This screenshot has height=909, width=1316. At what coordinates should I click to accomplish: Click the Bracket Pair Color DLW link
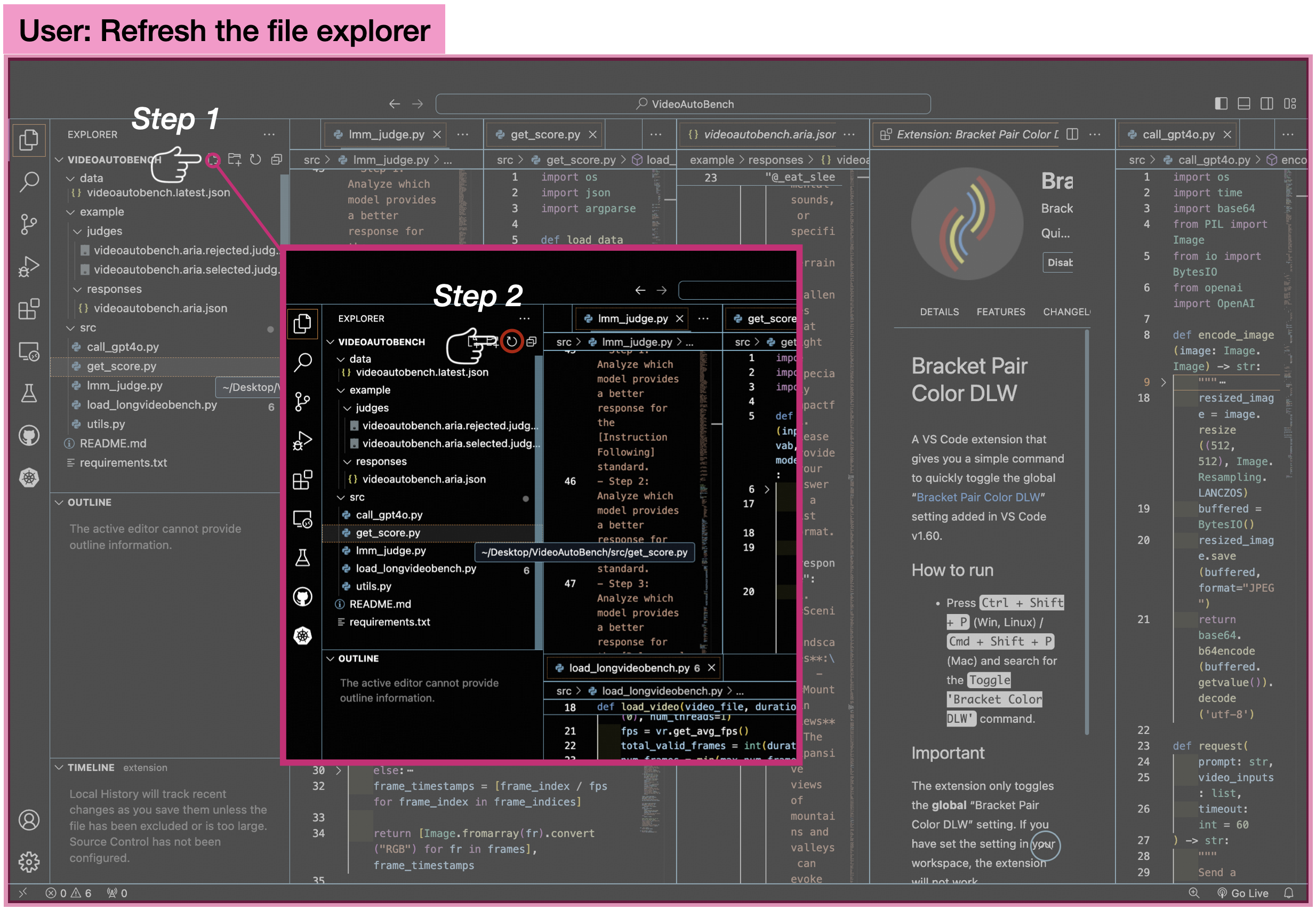(x=977, y=497)
